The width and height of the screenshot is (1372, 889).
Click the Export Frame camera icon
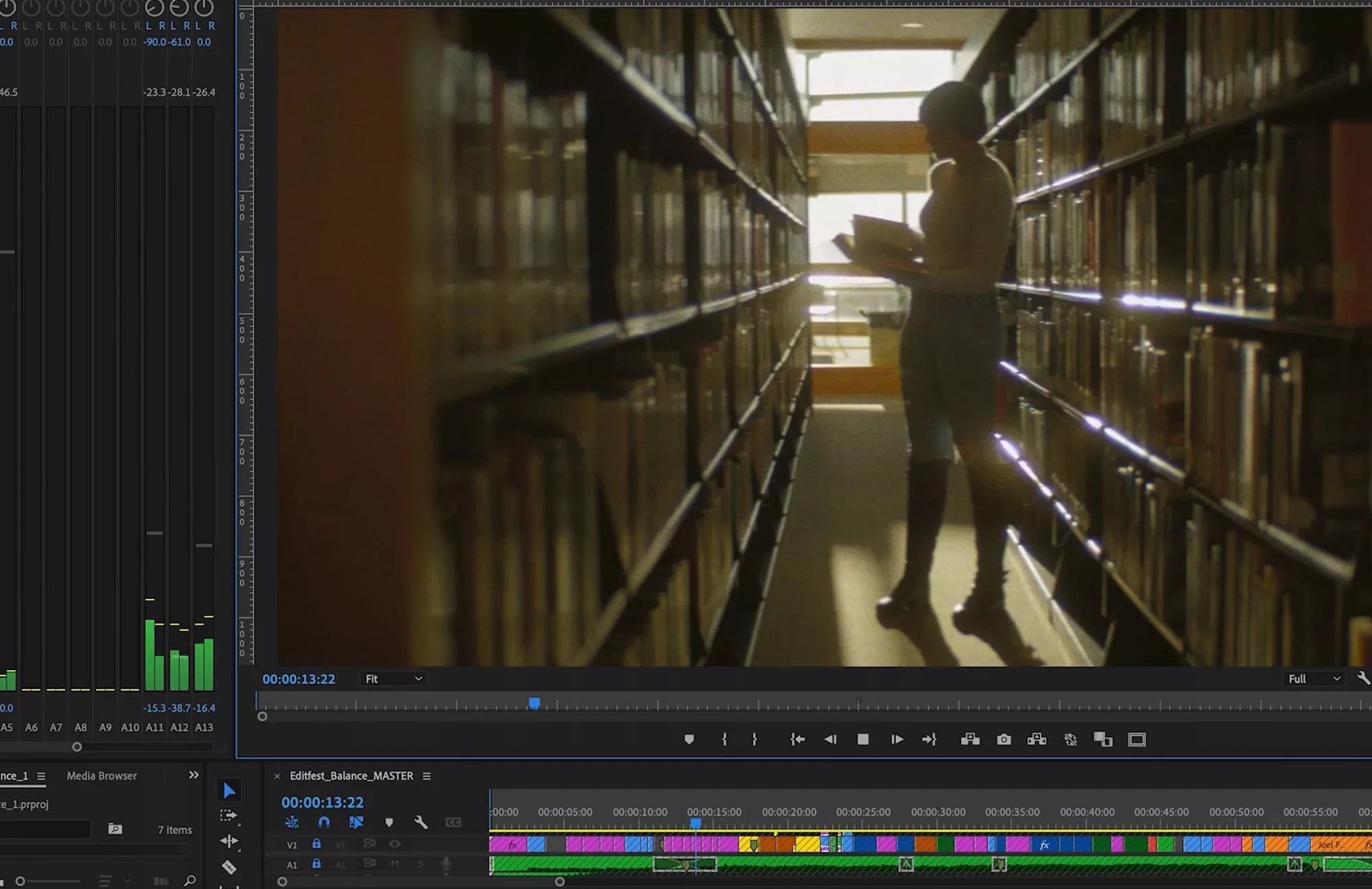tap(1004, 739)
